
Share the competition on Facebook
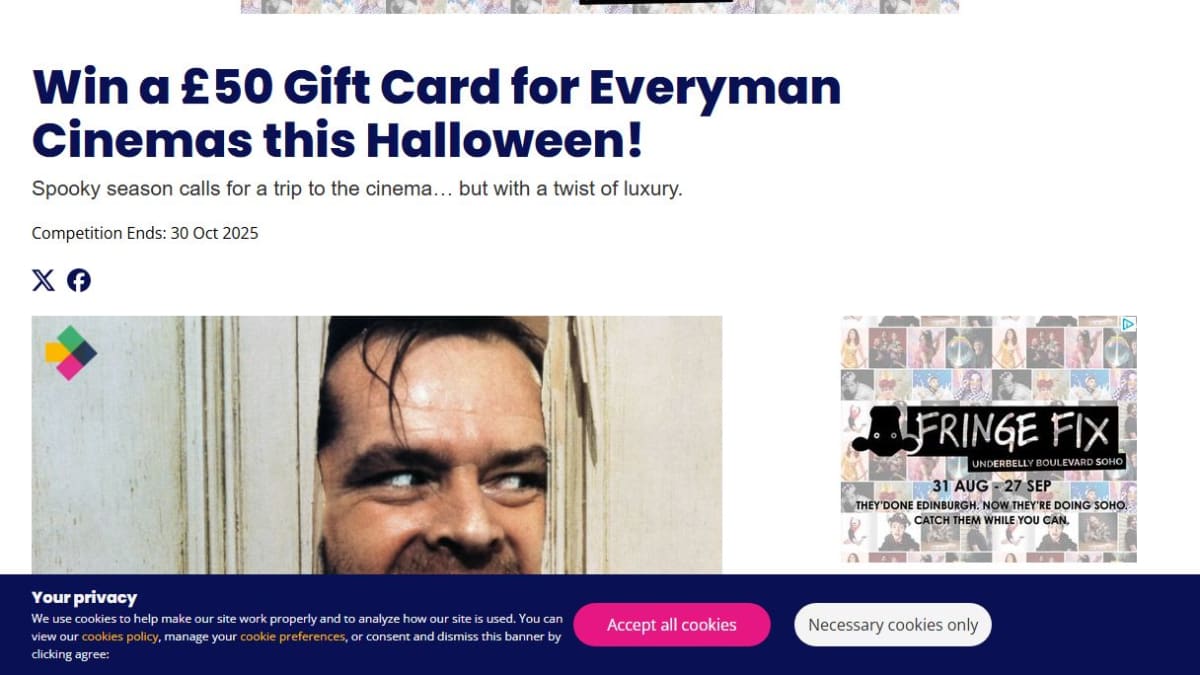pos(79,280)
